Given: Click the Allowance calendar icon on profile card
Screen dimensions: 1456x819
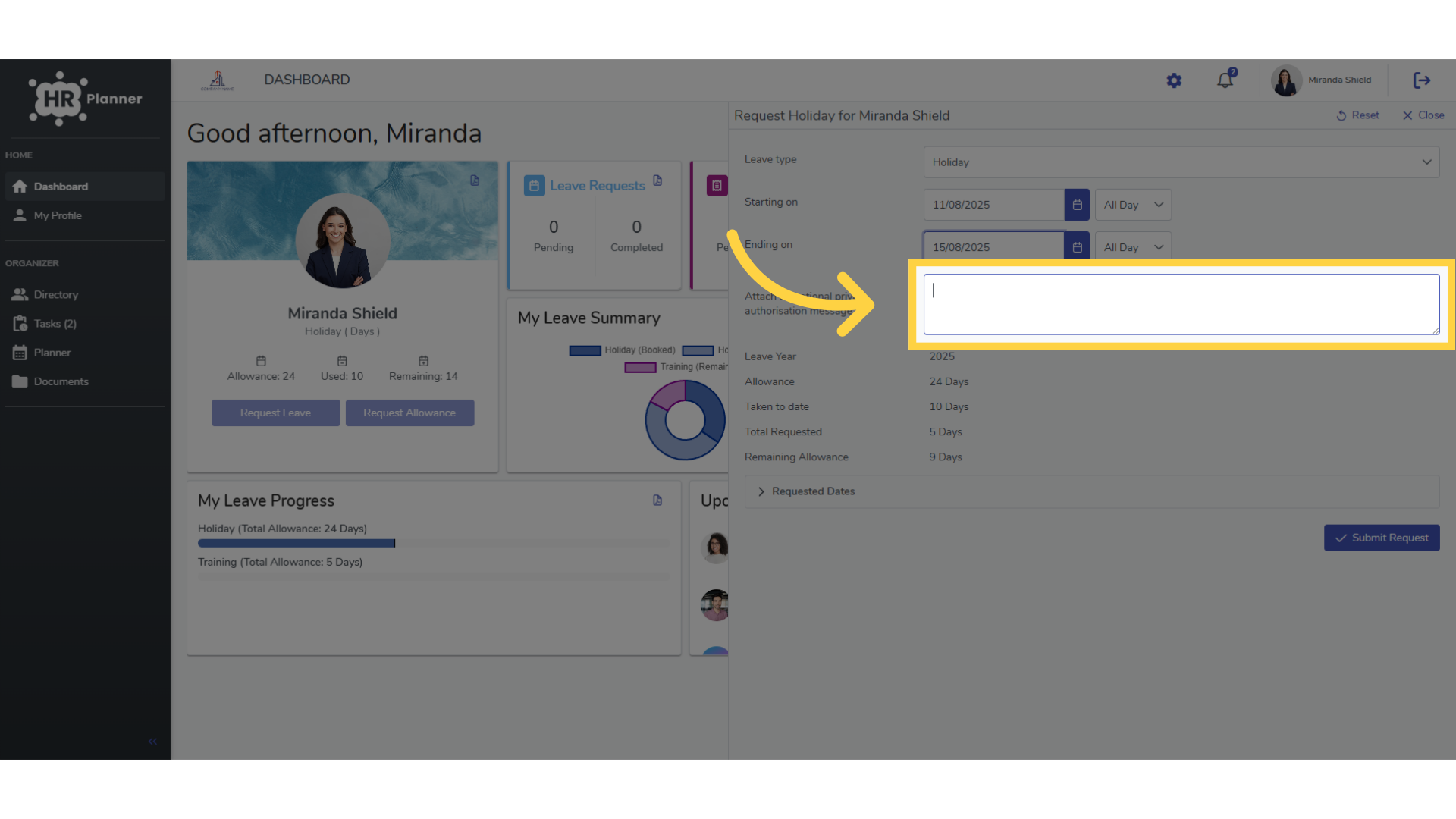Looking at the screenshot, I should [x=261, y=361].
